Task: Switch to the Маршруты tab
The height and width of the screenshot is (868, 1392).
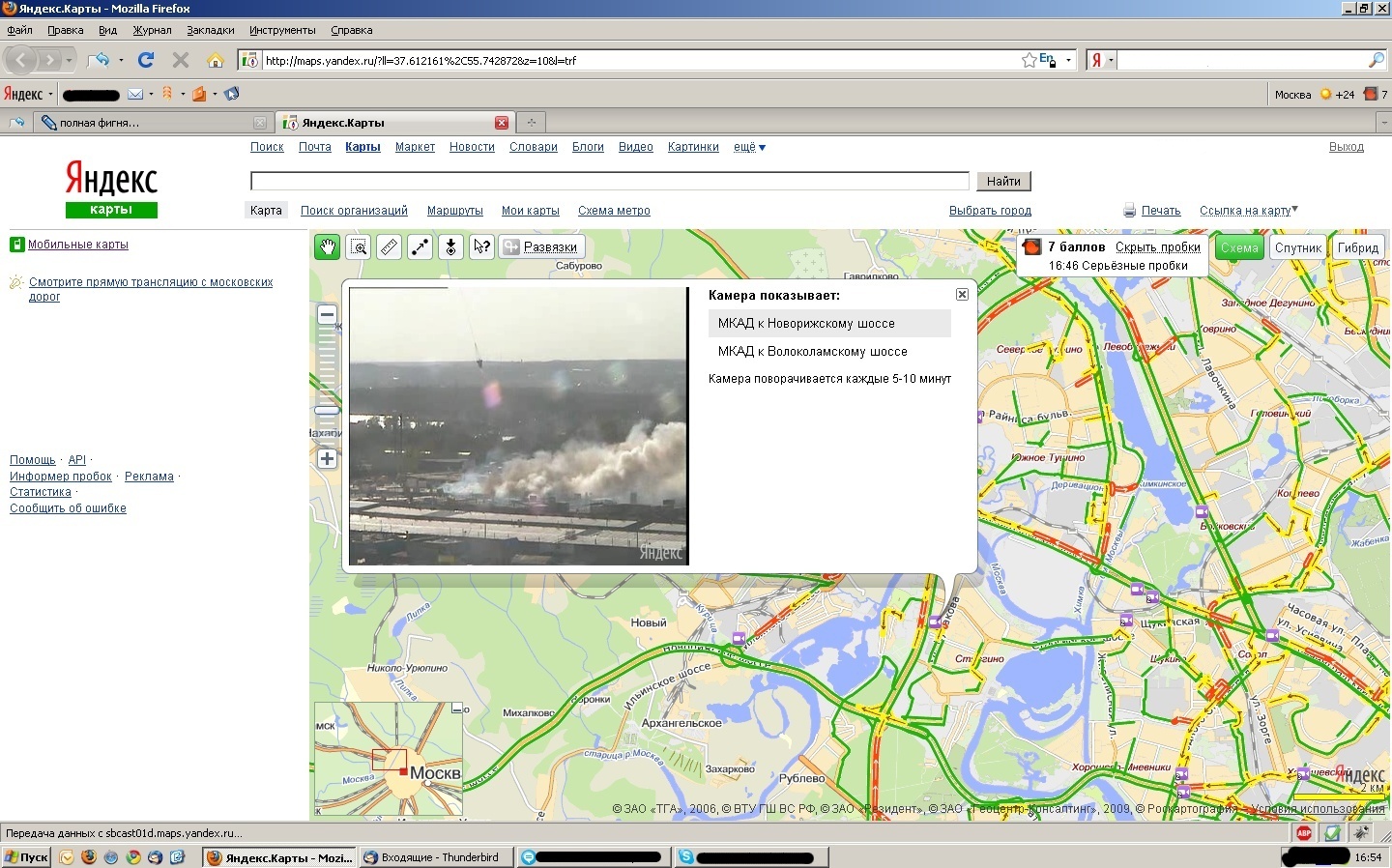Action: pyautogui.click(x=454, y=211)
